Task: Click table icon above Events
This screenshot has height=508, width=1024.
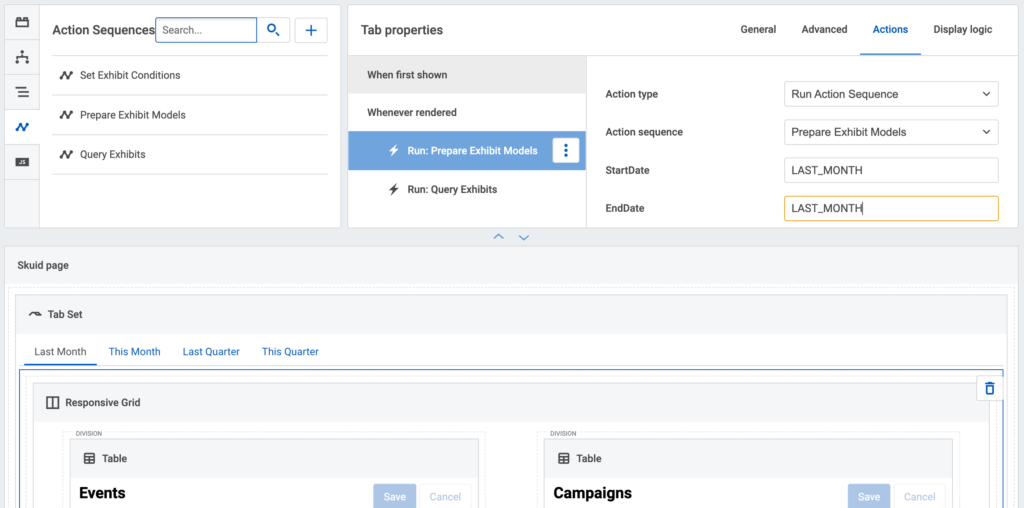Action: [89, 458]
